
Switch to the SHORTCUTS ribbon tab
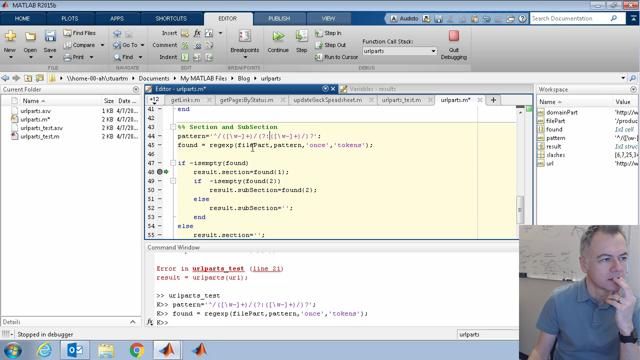(171, 19)
